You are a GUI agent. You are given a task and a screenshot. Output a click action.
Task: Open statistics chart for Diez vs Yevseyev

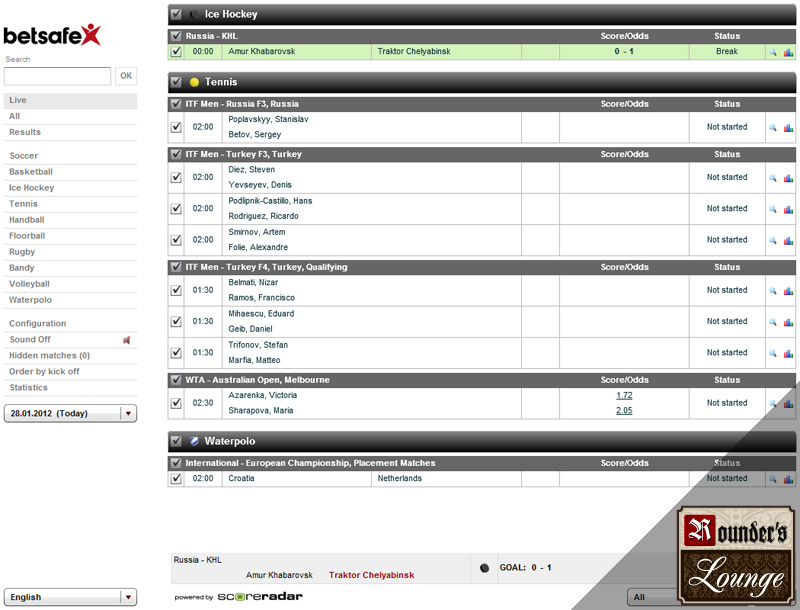788,178
